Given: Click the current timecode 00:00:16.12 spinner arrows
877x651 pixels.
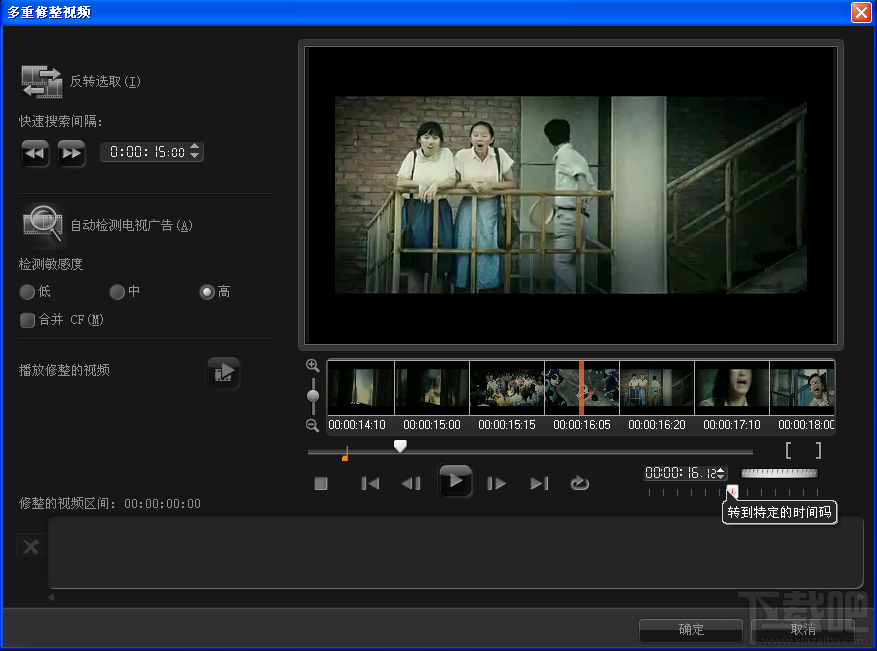Looking at the screenshot, I should (x=721, y=473).
